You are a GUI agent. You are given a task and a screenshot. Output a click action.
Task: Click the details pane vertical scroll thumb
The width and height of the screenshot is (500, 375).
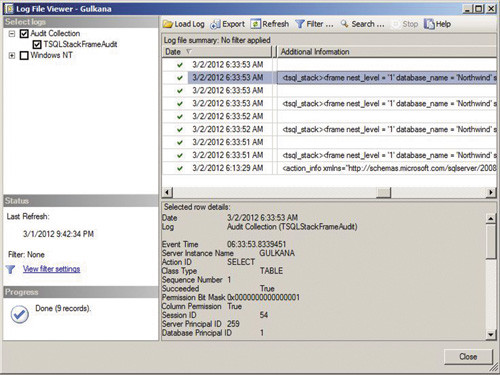[x=491, y=242]
